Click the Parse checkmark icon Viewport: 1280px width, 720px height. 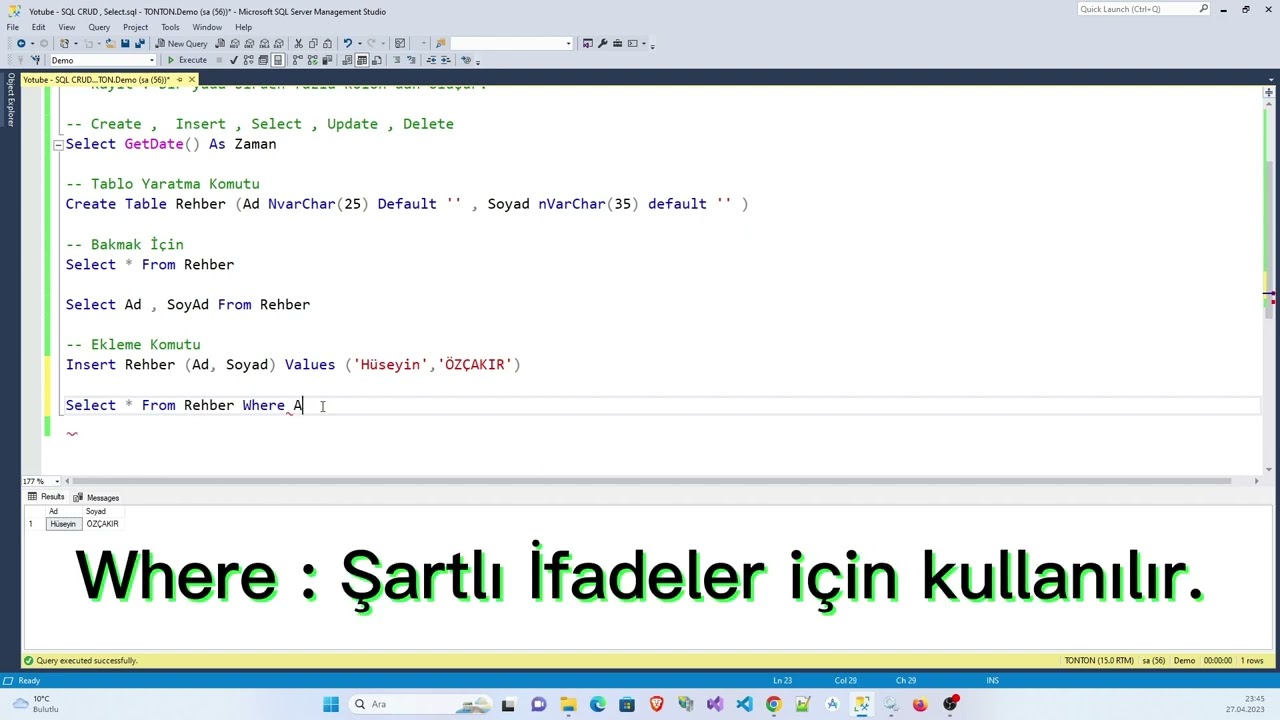pyautogui.click(x=233, y=60)
